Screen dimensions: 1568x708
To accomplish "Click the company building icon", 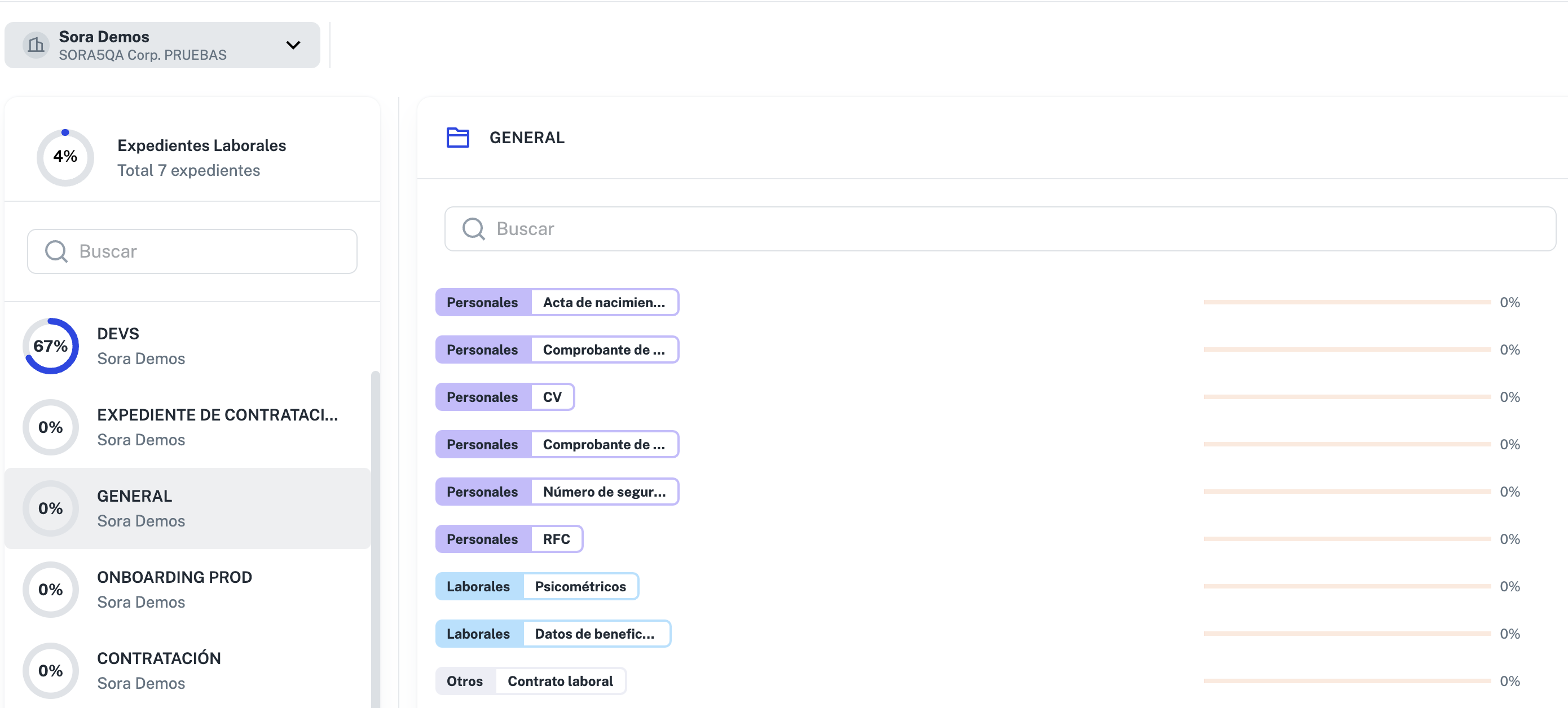I will (x=36, y=45).
